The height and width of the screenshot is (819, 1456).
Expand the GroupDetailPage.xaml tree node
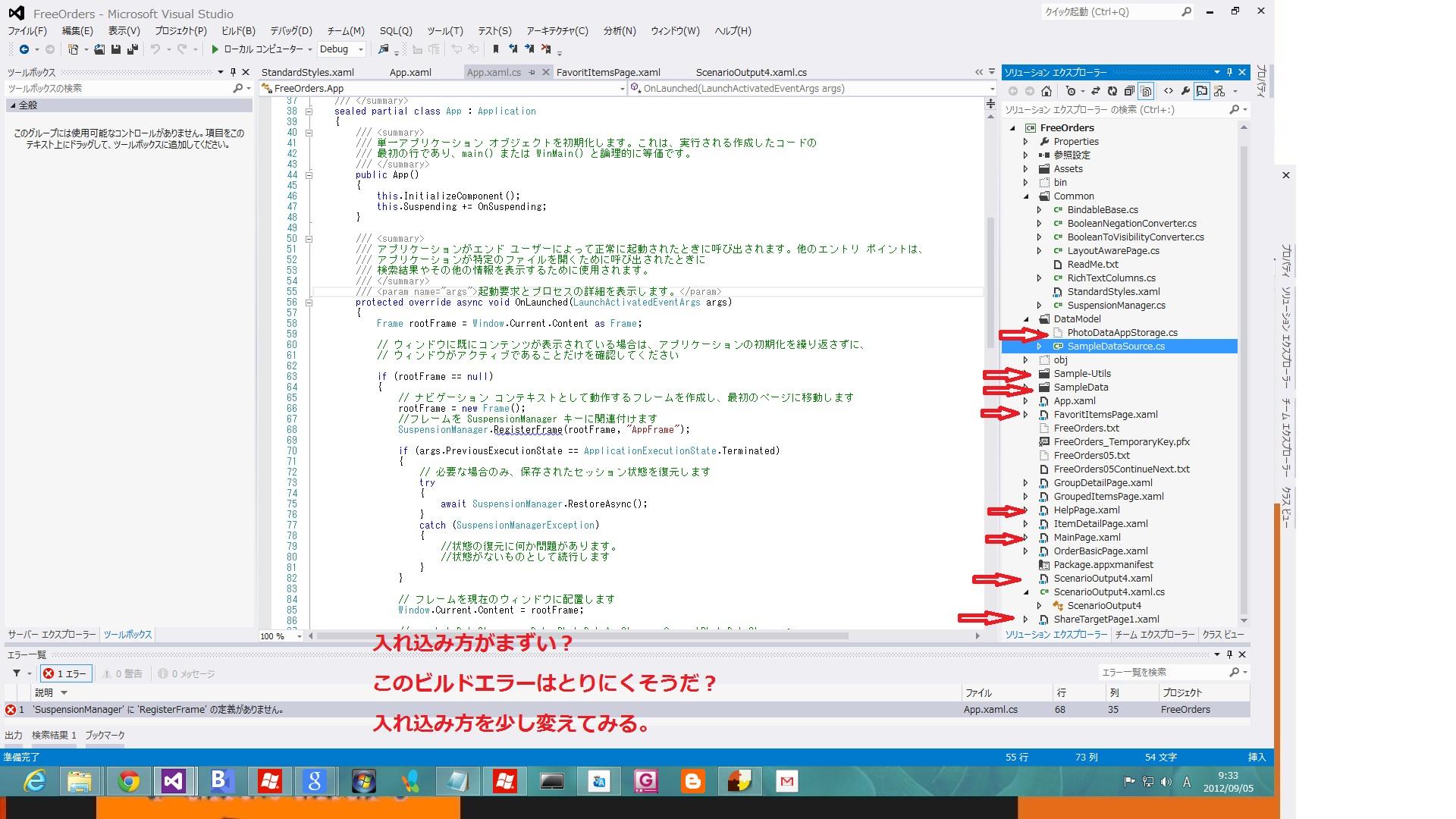tap(1026, 483)
